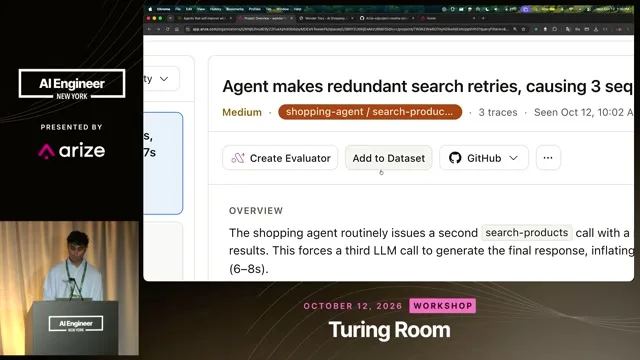
Task: Click the zoom magnifier icon in the address bar
Action: [x=515, y=29]
